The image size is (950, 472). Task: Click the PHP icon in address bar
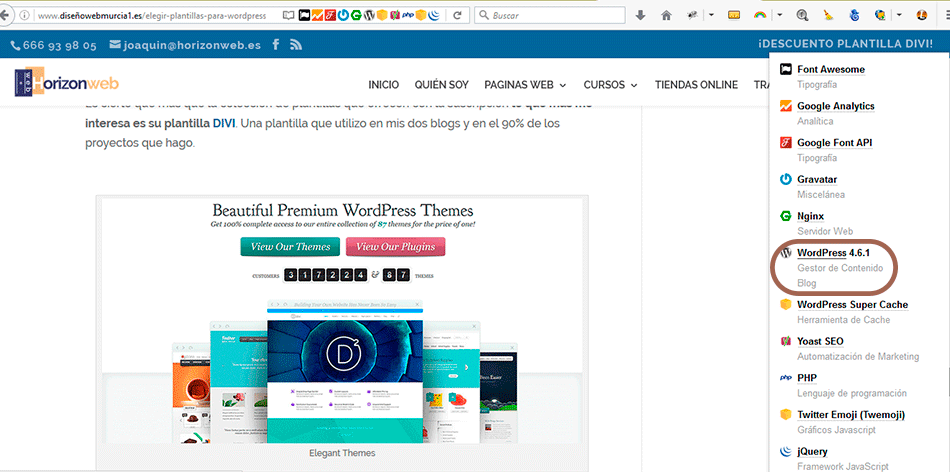click(x=408, y=15)
